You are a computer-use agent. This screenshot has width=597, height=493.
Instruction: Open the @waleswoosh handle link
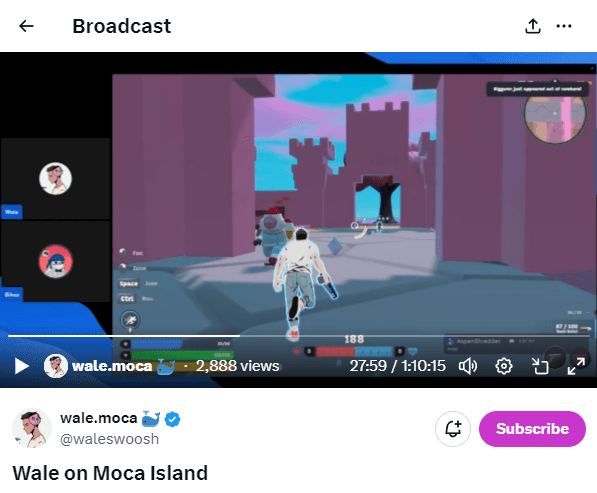coord(109,439)
